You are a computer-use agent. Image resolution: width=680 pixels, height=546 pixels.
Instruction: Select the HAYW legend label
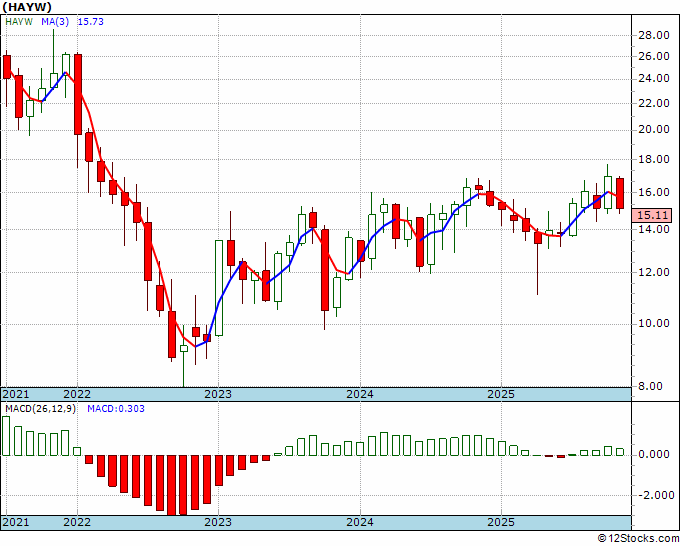[19, 22]
